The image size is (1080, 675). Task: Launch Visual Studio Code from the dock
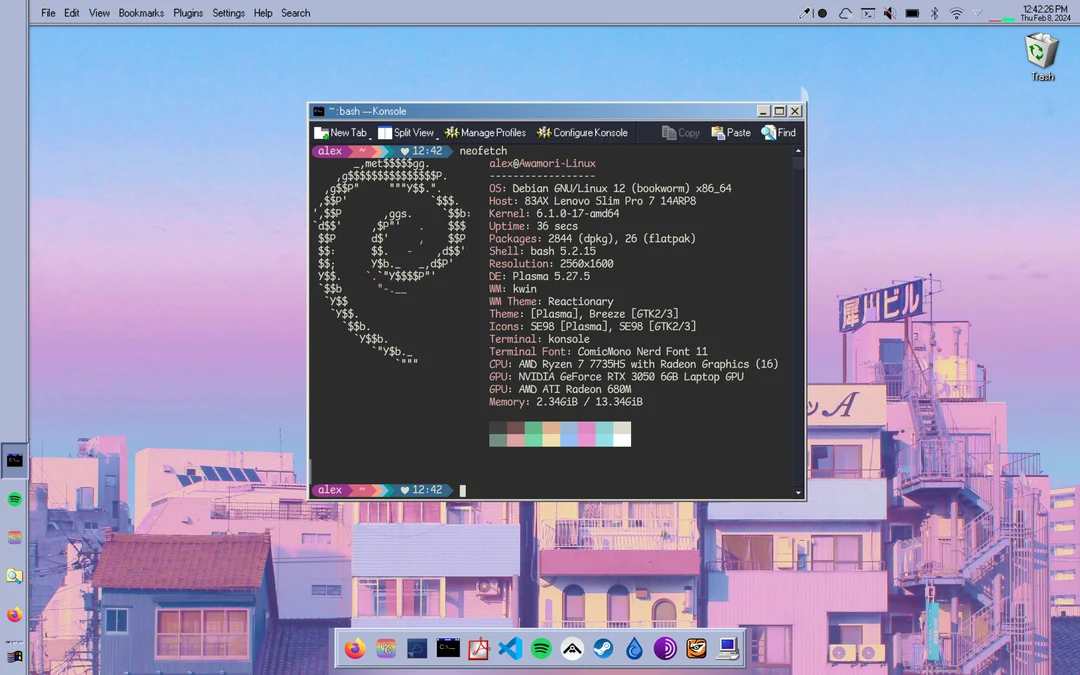(x=509, y=648)
